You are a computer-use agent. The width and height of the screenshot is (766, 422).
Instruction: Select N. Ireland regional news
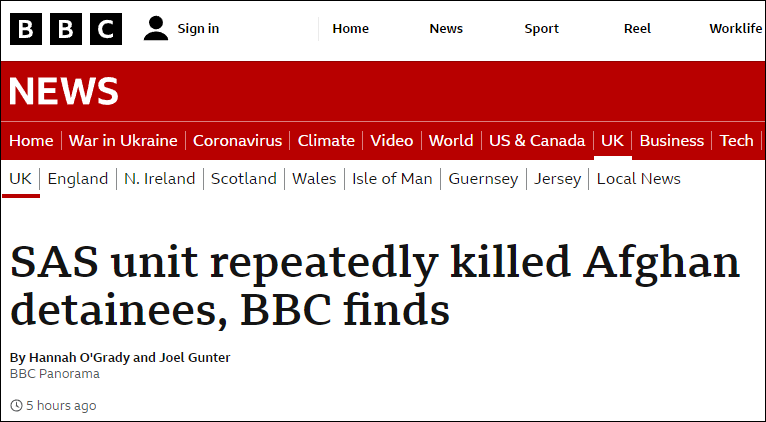(159, 179)
